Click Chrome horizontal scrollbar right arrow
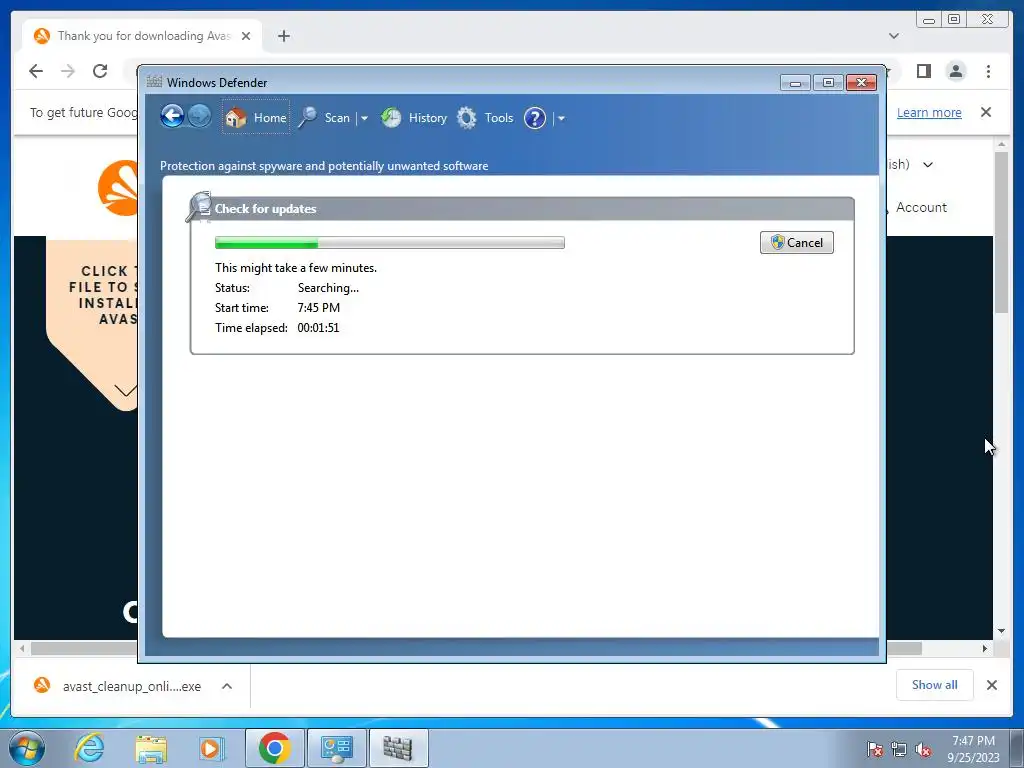 tap(985, 648)
